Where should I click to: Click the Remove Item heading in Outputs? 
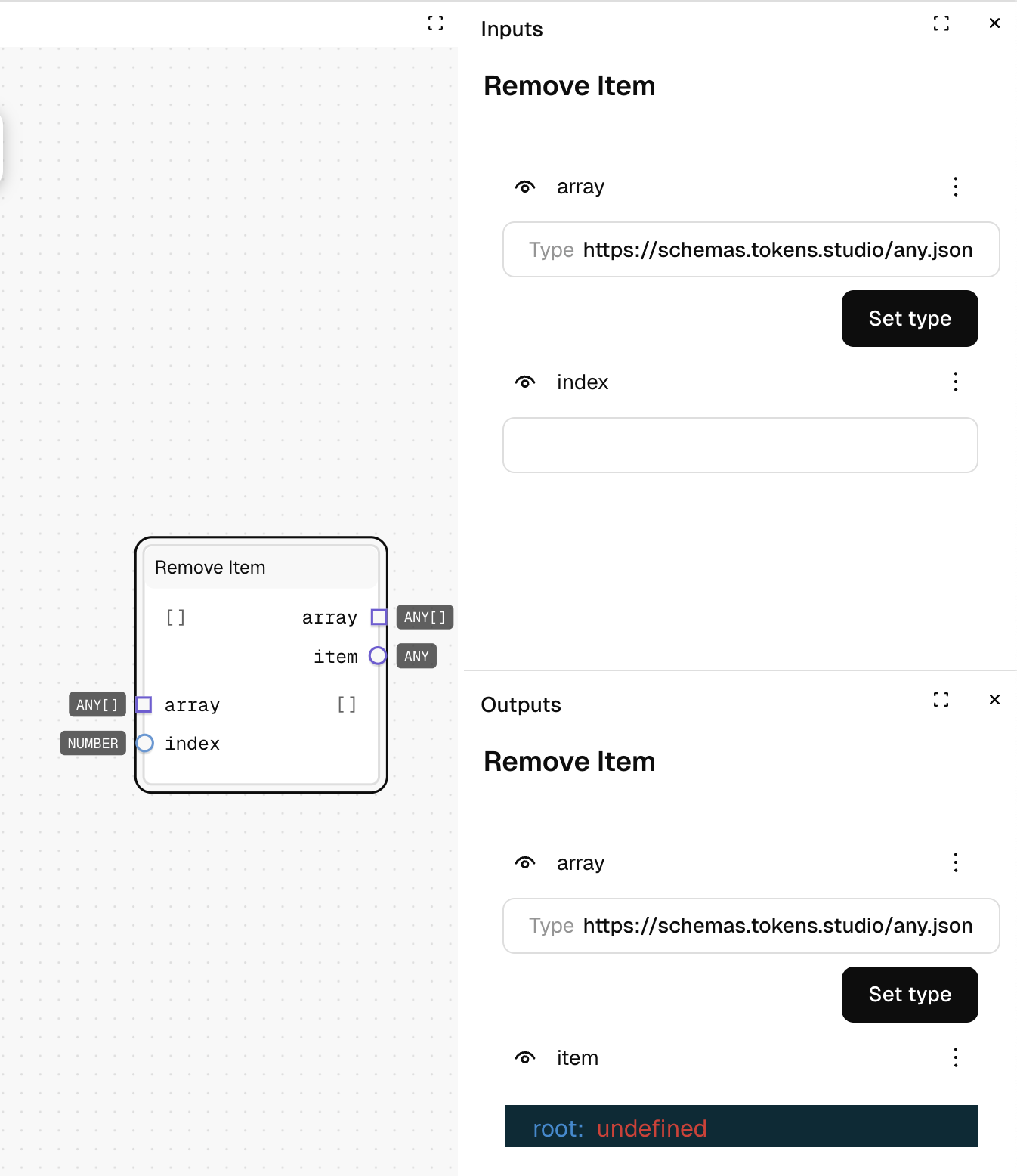[569, 762]
